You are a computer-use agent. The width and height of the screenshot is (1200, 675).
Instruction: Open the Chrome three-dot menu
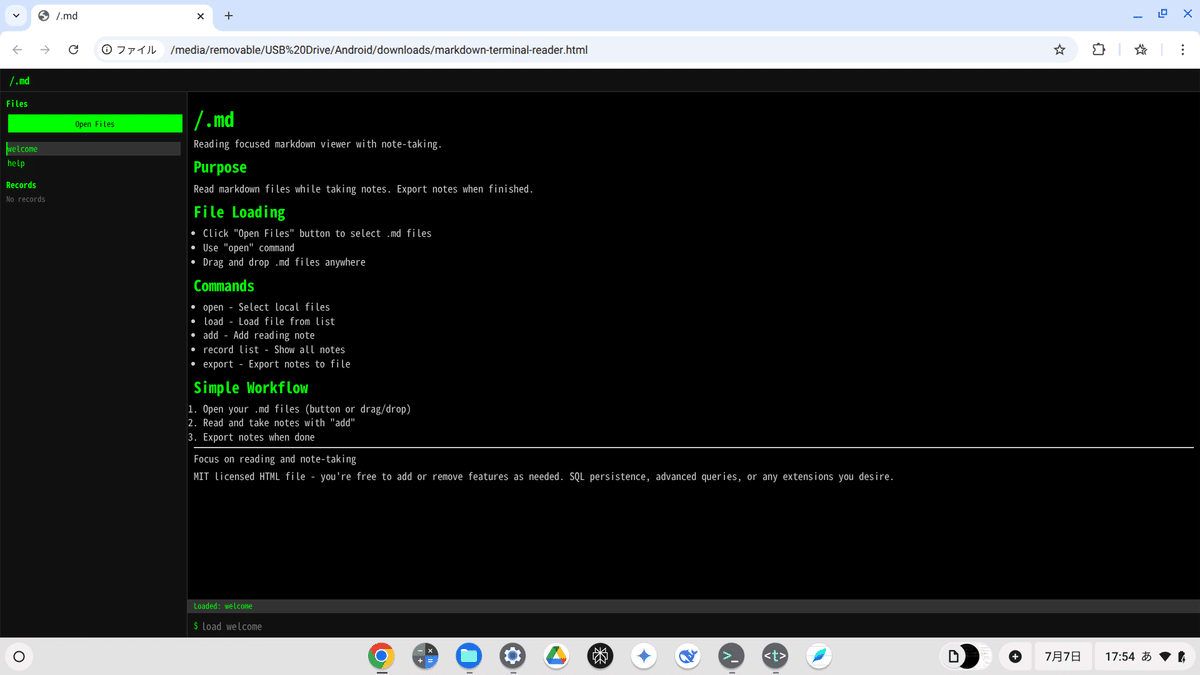[1184, 48]
